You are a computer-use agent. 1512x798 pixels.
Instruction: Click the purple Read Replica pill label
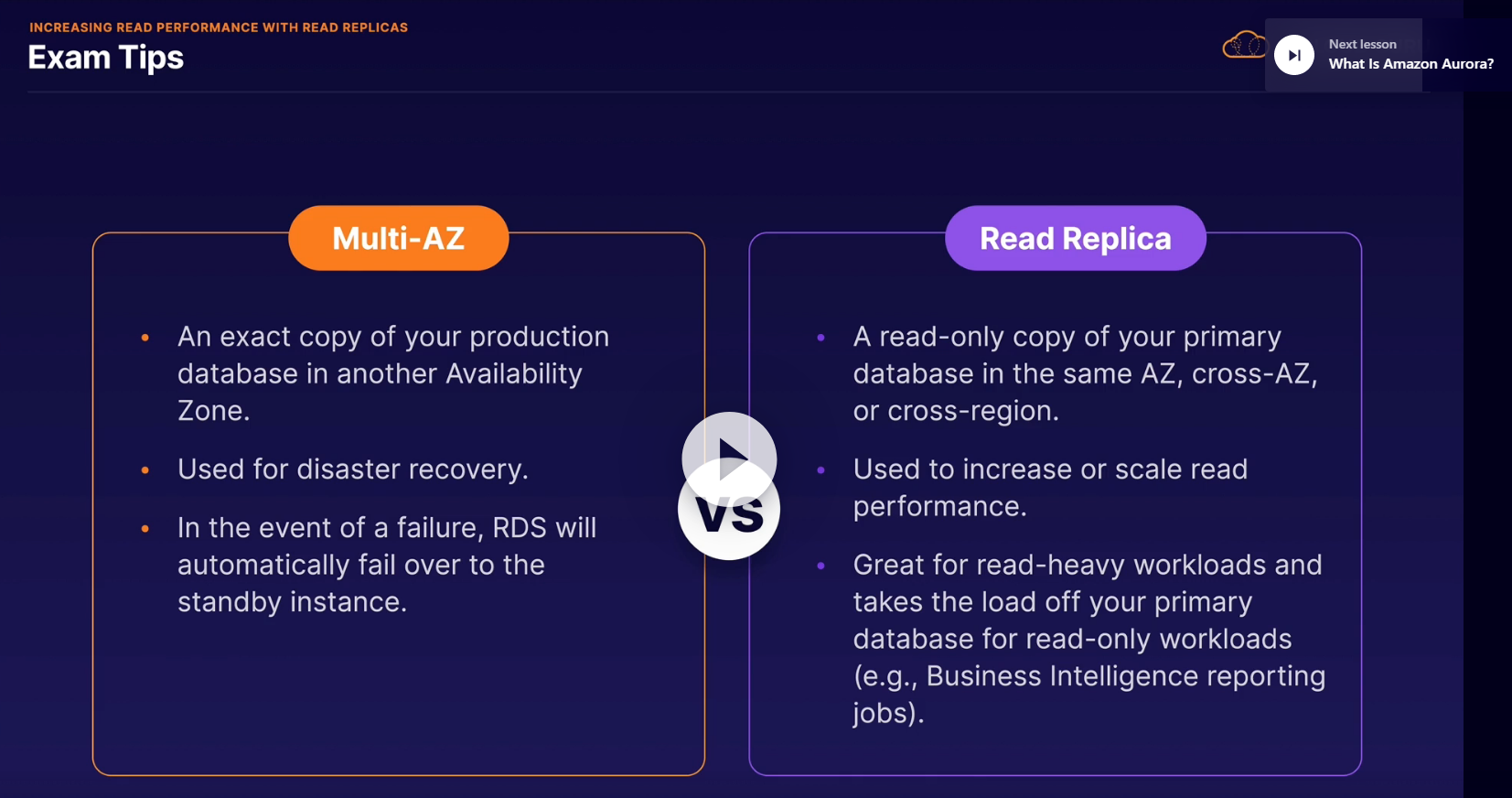1075,238
